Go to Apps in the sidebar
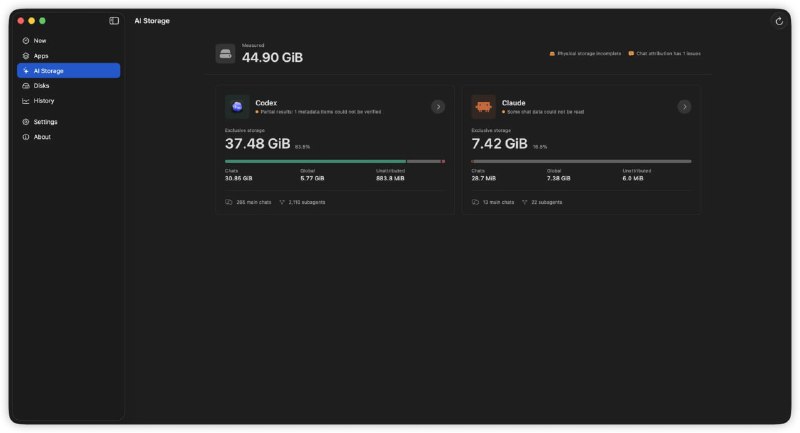The width and height of the screenshot is (800, 433). (x=69, y=56)
